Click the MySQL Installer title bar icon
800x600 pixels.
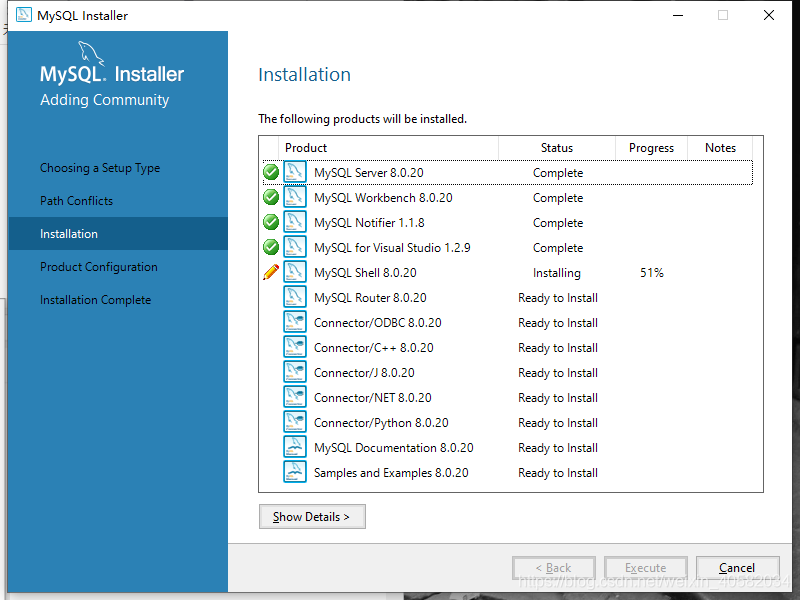point(23,15)
